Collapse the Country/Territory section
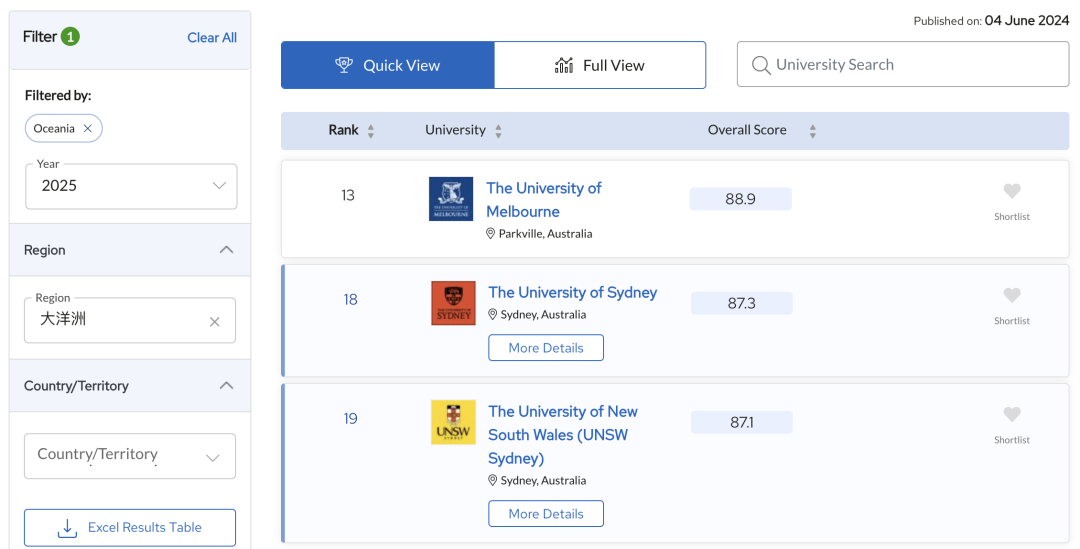Image resolution: width=1080 pixels, height=549 pixels. coord(226,386)
